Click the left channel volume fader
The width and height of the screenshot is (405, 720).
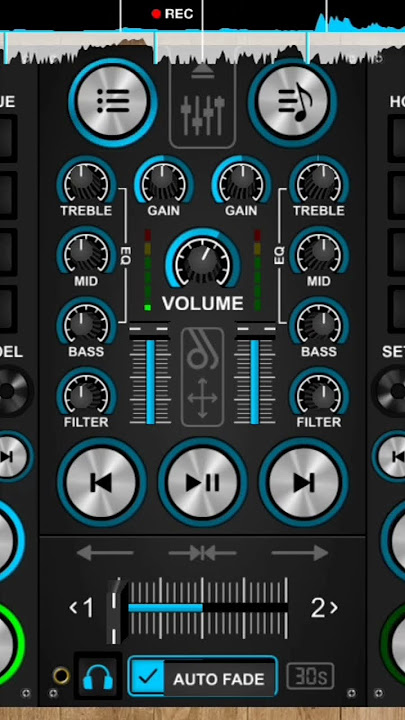click(x=150, y=374)
